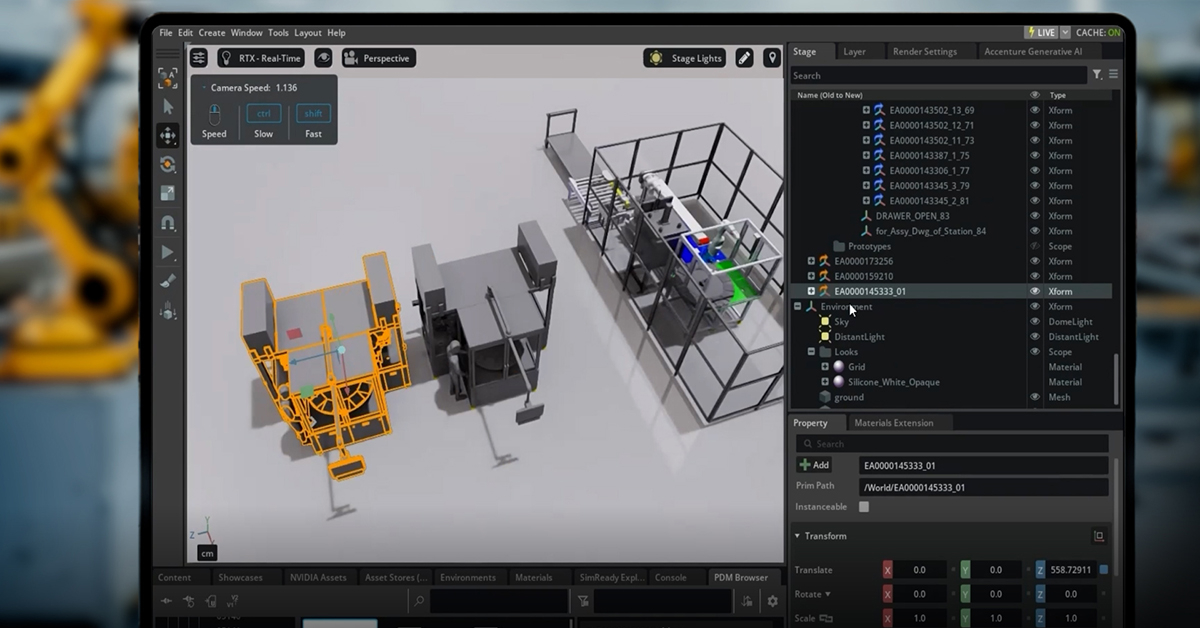Screen dimensions: 1200x628
Task: Switch to the Render Settings tab
Action: click(924, 52)
